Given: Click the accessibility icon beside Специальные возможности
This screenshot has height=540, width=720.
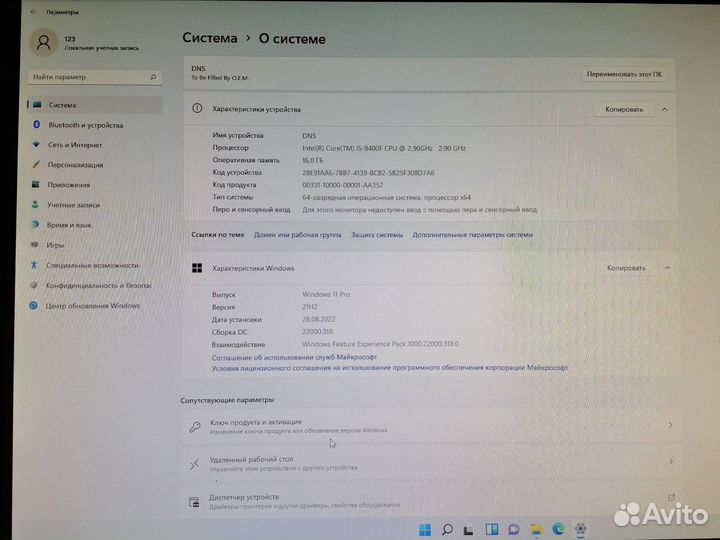Looking at the screenshot, I should (34, 265).
